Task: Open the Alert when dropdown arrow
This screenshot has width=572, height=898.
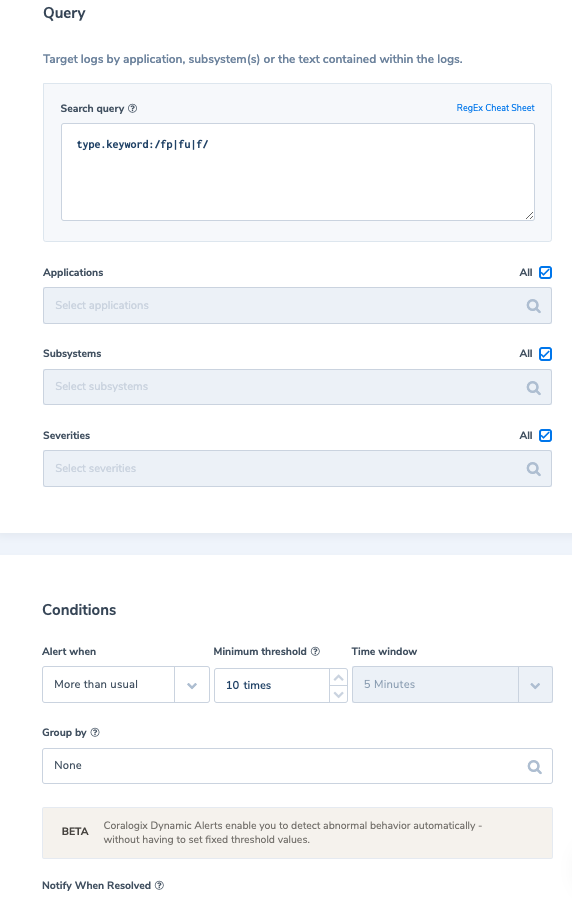Action: 192,685
